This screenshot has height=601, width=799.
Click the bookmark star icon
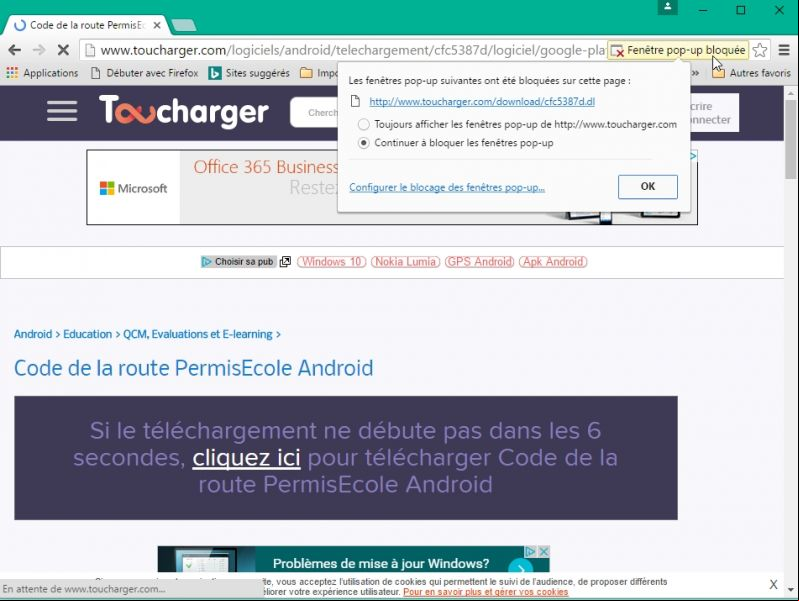pos(760,50)
